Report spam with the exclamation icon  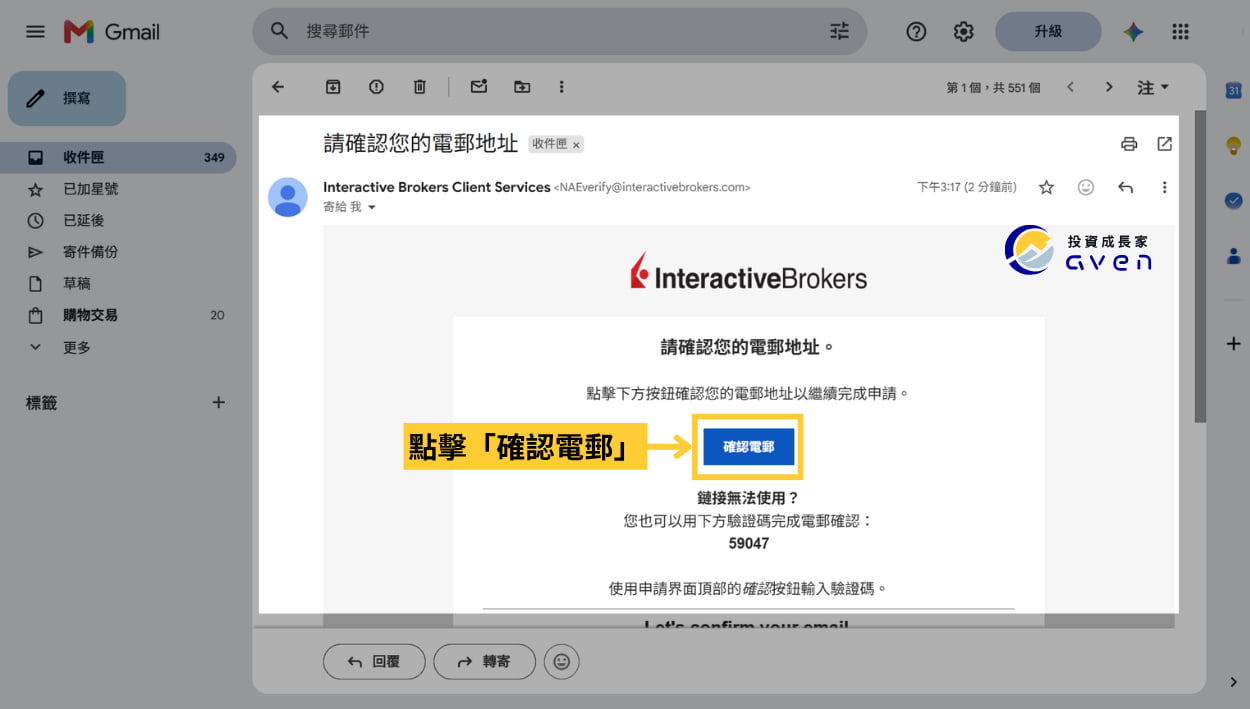pyautogui.click(x=376, y=87)
